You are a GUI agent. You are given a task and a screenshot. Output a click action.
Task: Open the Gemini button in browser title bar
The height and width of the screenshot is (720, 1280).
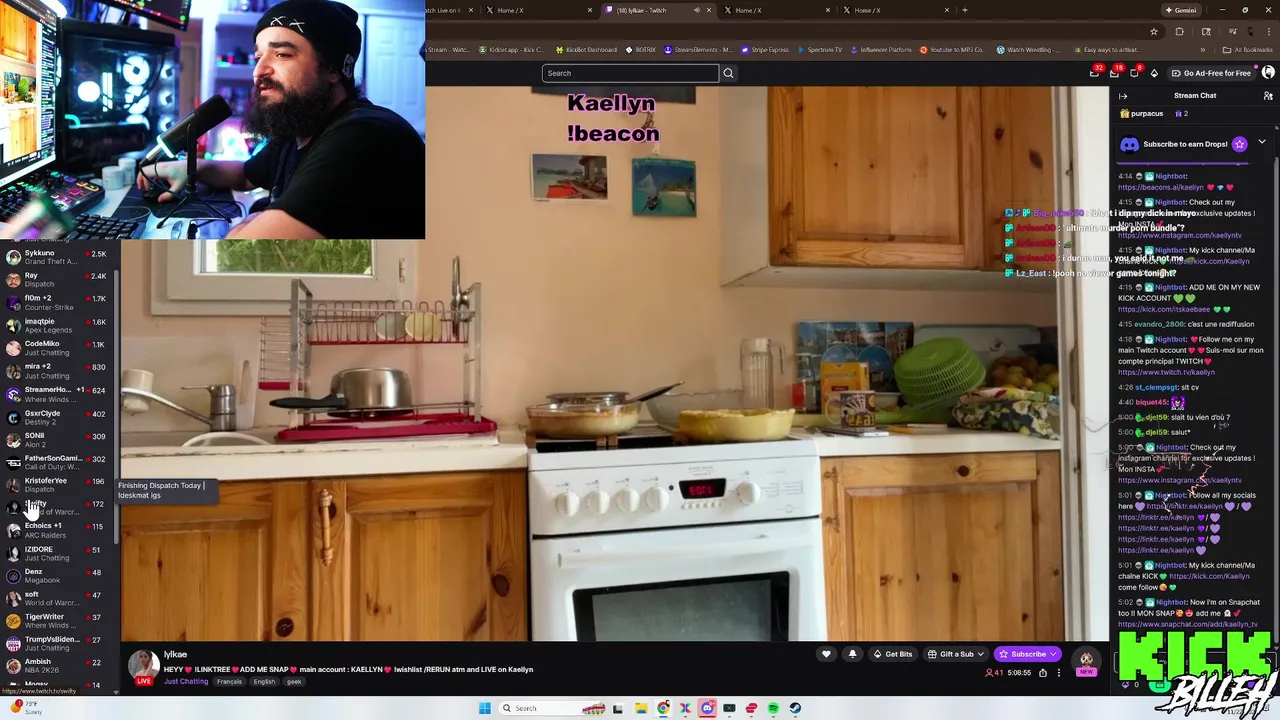point(1181,10)
